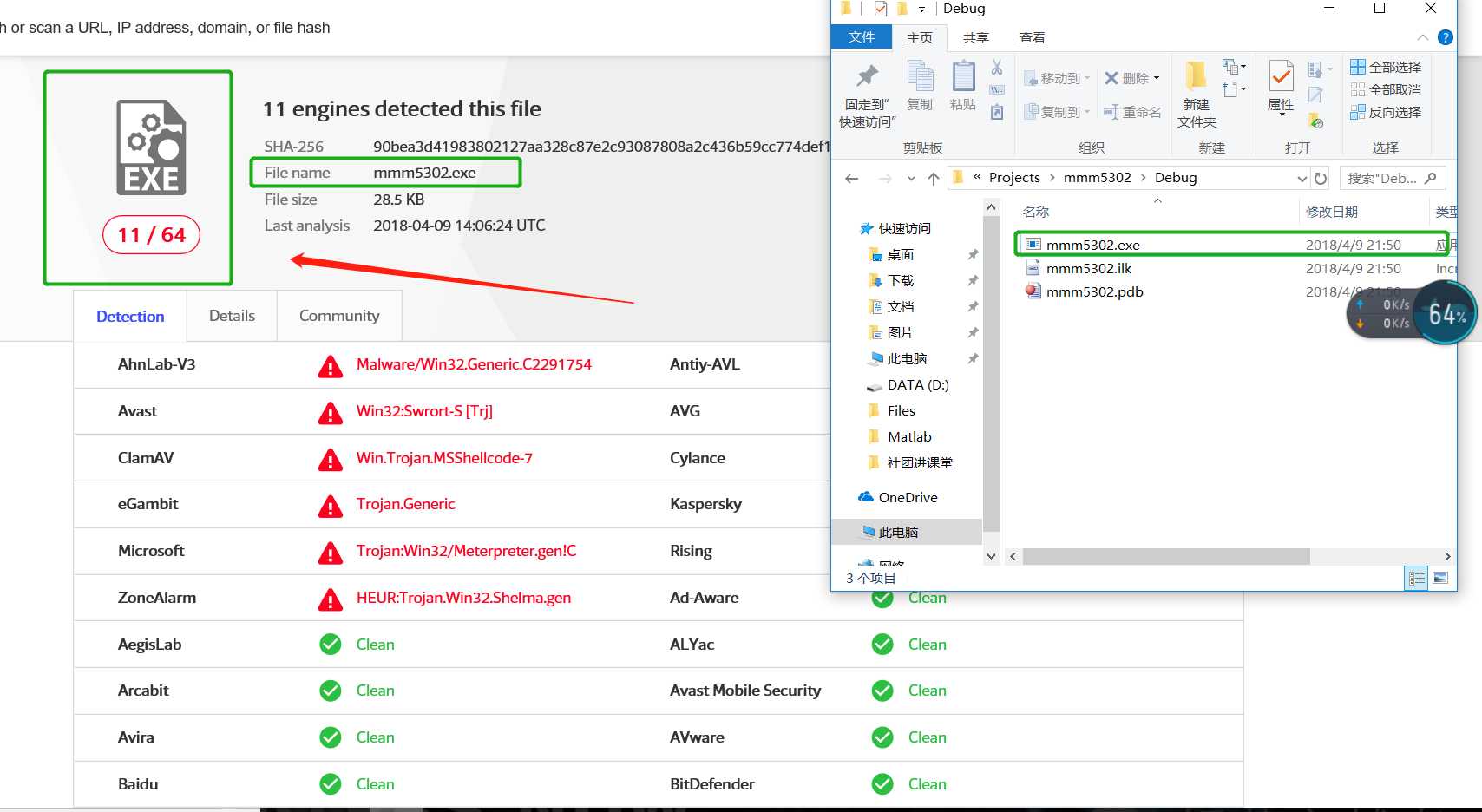
Task: Click the properties checkmark in the title bar
Action: [881, 9]
